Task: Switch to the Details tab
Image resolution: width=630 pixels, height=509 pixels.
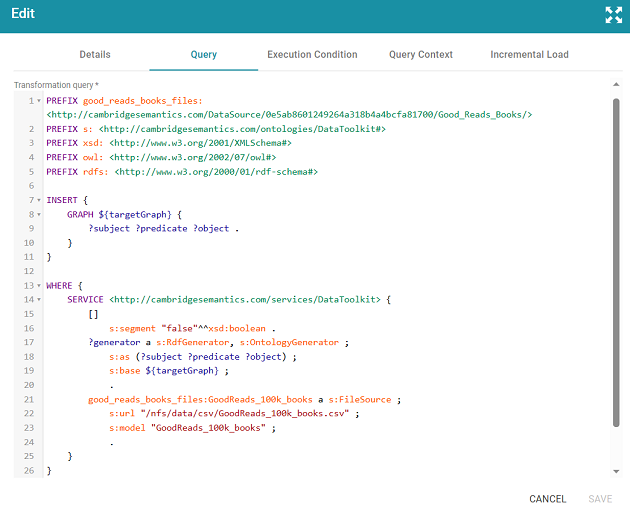Action: click(95, 55)
